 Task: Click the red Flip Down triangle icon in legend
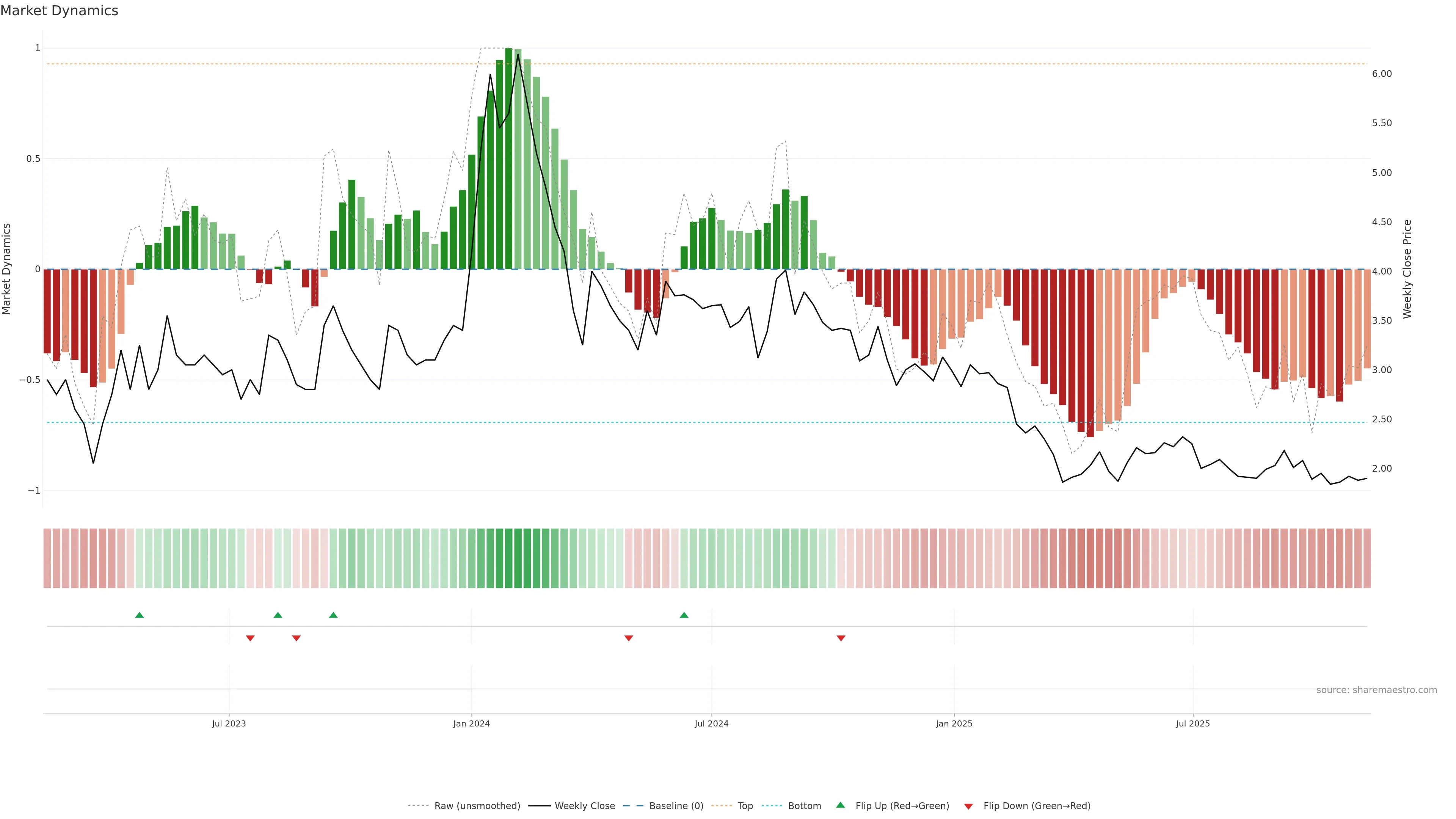pyautogui.click(x=968, y=806)
